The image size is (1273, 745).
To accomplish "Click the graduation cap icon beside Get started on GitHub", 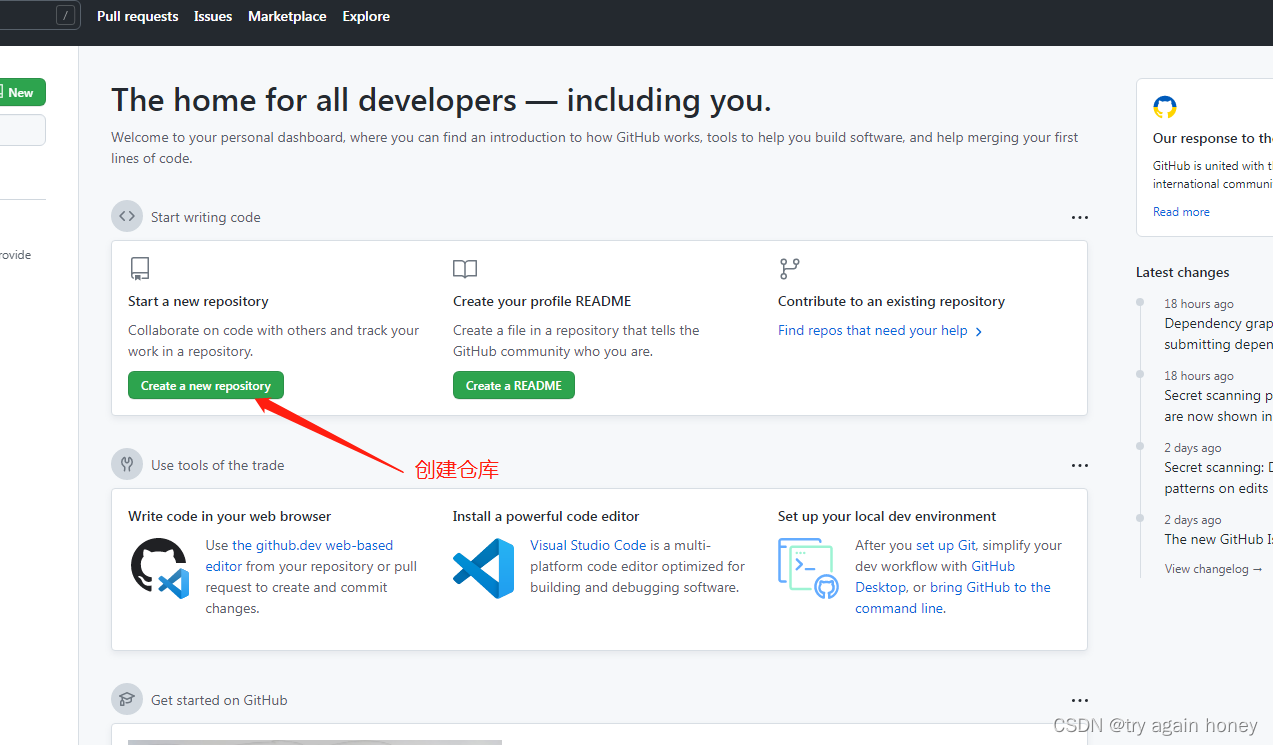I will click(127, 700).
